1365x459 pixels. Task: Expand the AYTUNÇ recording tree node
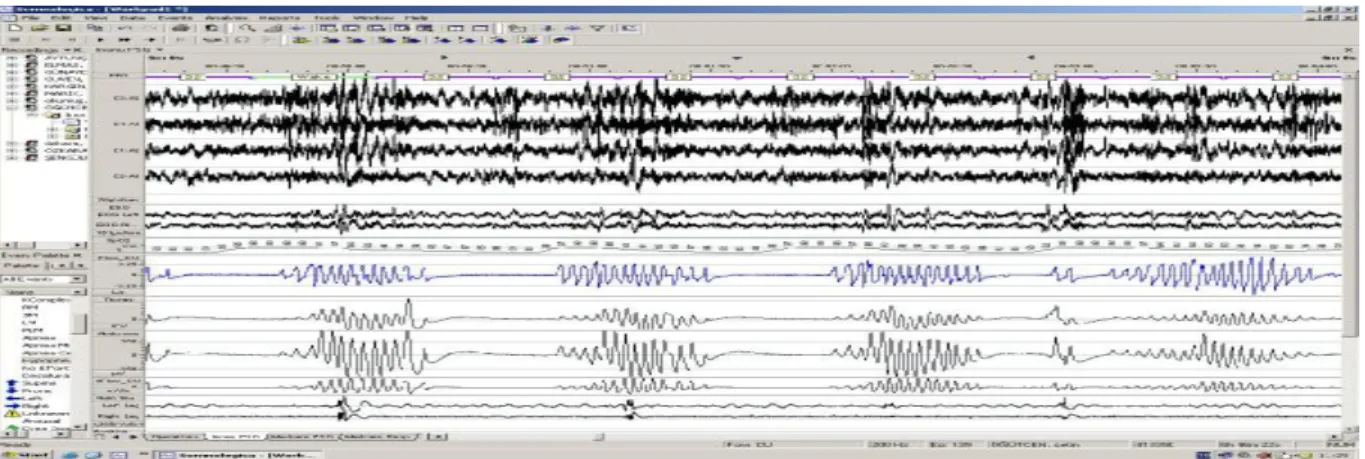tap(11, 57)
